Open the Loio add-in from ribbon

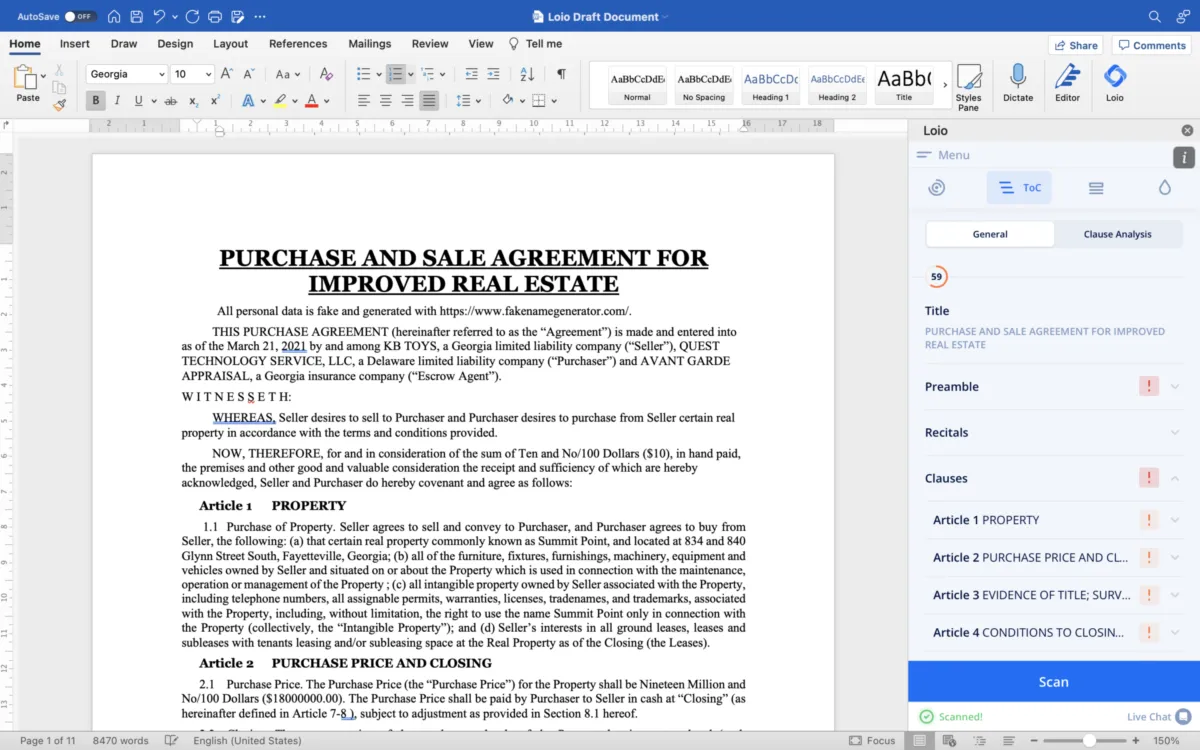pos(1114,83)
